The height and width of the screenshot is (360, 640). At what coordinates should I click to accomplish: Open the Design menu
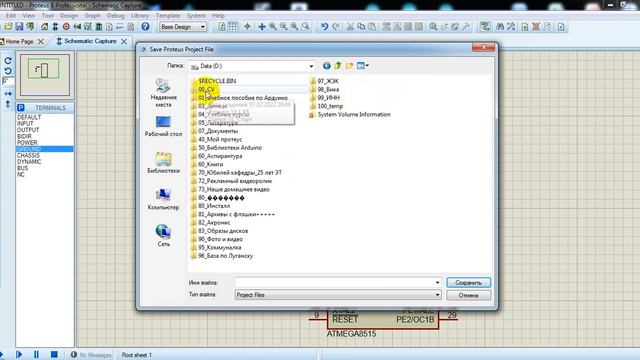coord(69,16)
